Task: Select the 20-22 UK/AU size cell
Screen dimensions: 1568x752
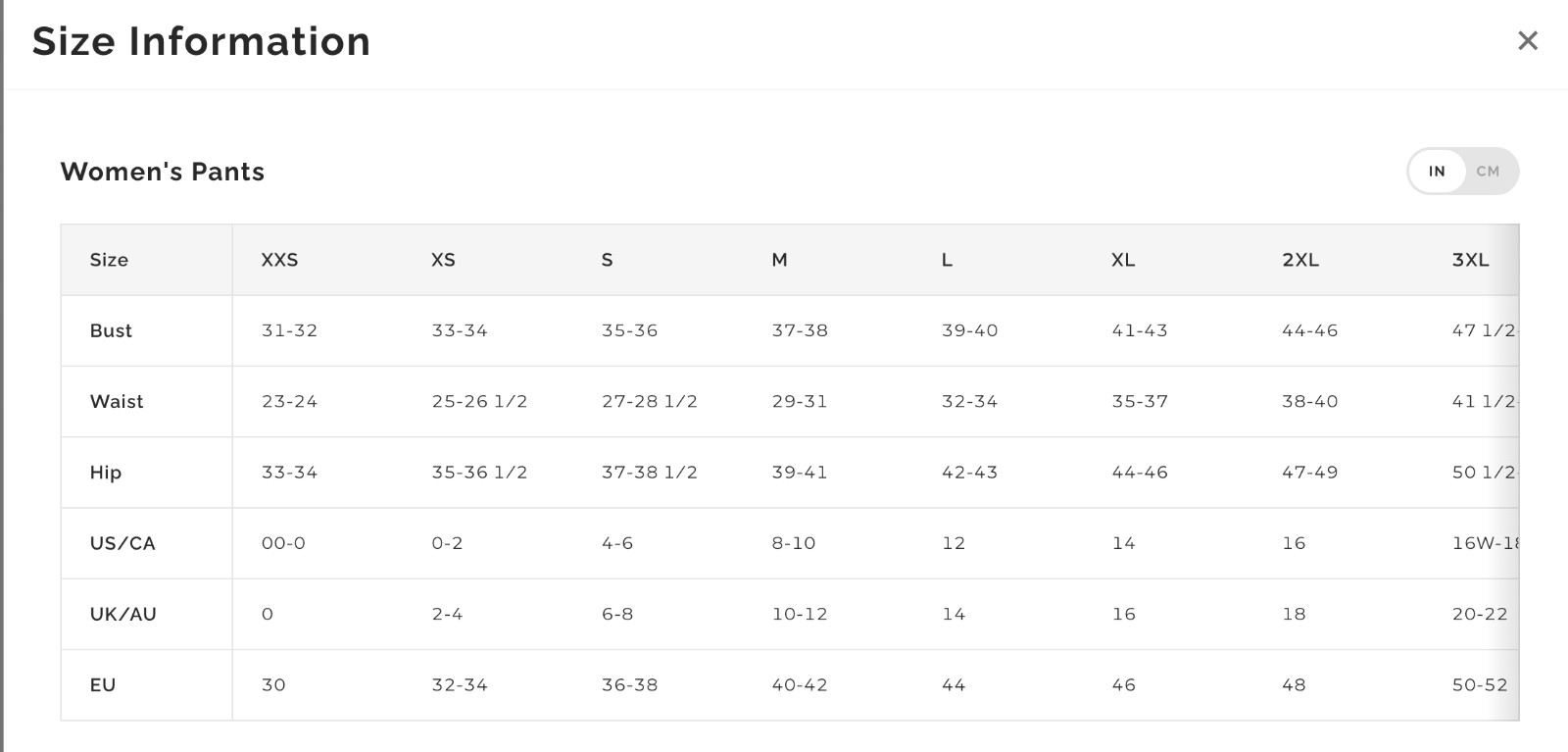Action: pyautogui.click(x=1480, y=614)
